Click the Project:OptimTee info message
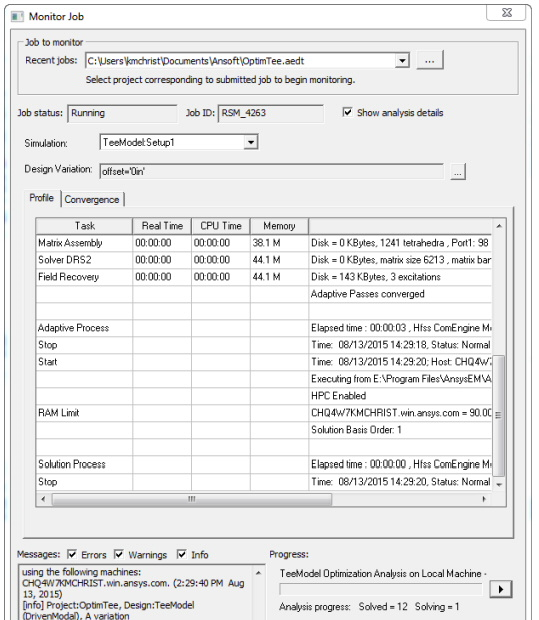The width and height of the screenshot is (539, 620). 109,610
